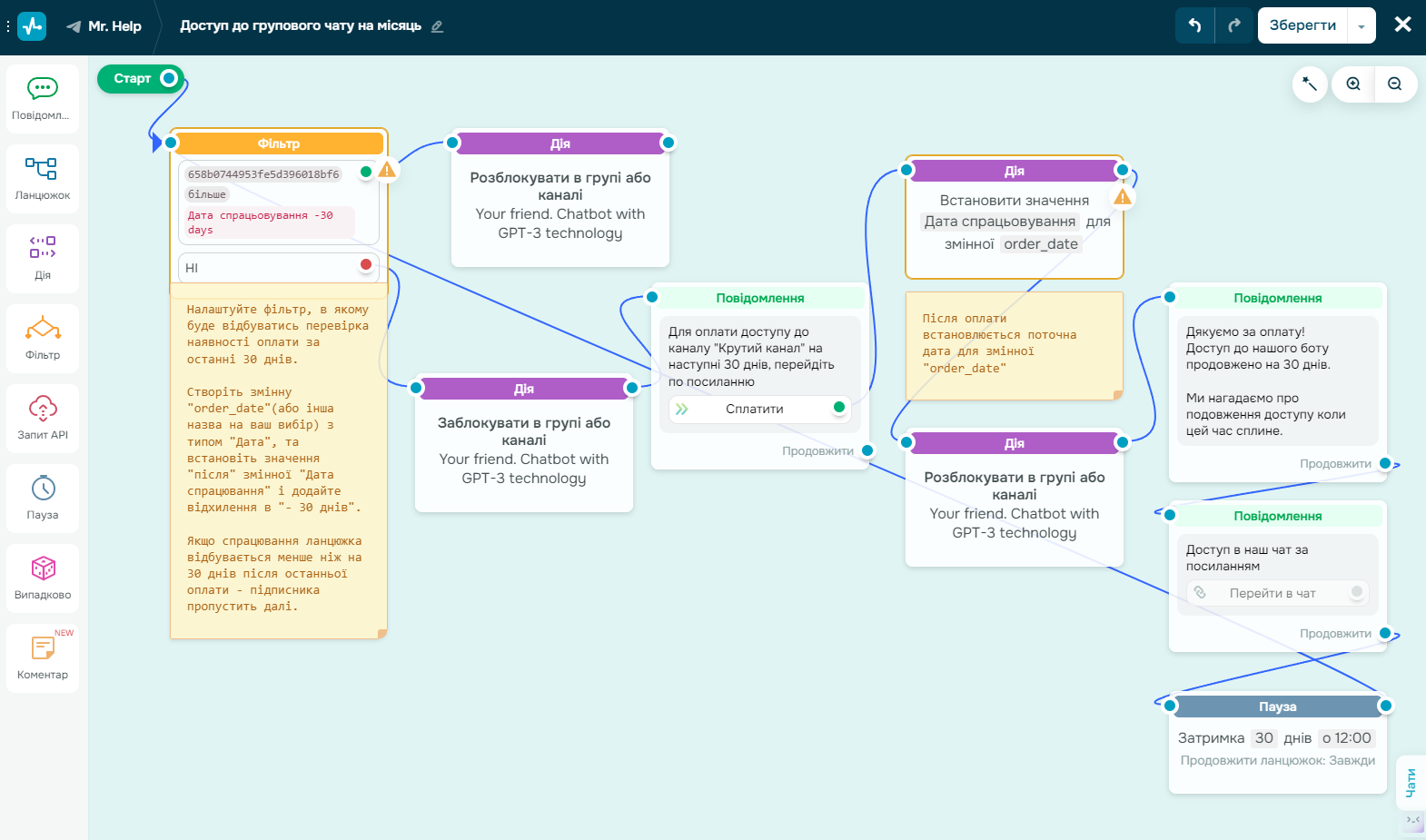Pick the Дія action element in sidebar
The width and height of the screenshot is (1426, 840).
point(43,258)
